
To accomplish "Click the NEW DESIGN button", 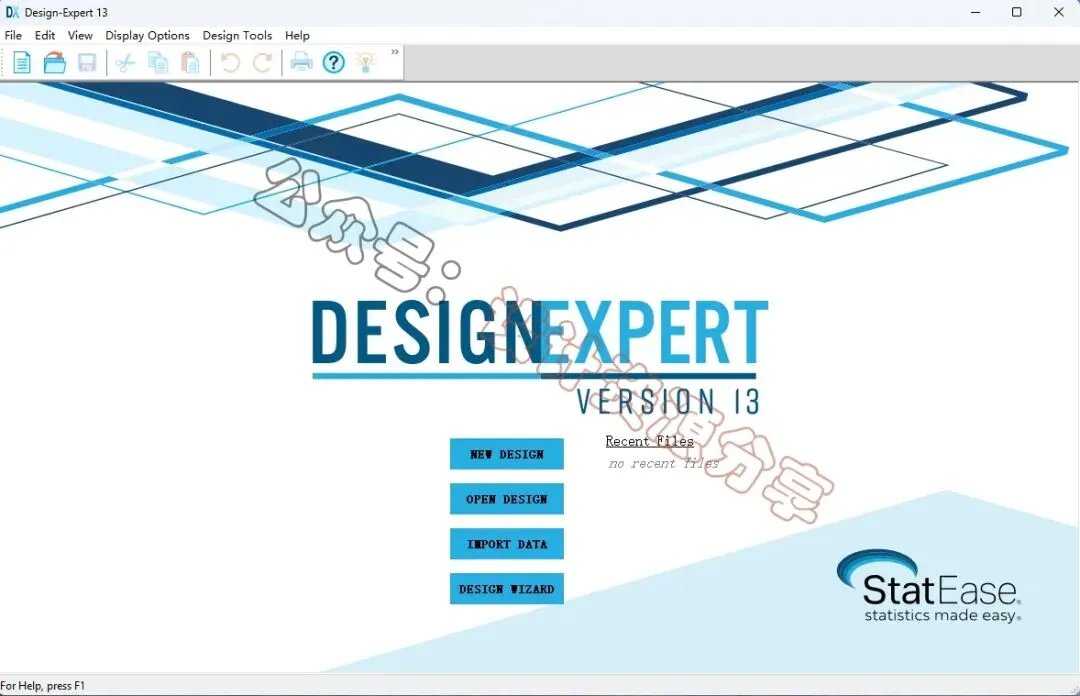I will [507, 454].
